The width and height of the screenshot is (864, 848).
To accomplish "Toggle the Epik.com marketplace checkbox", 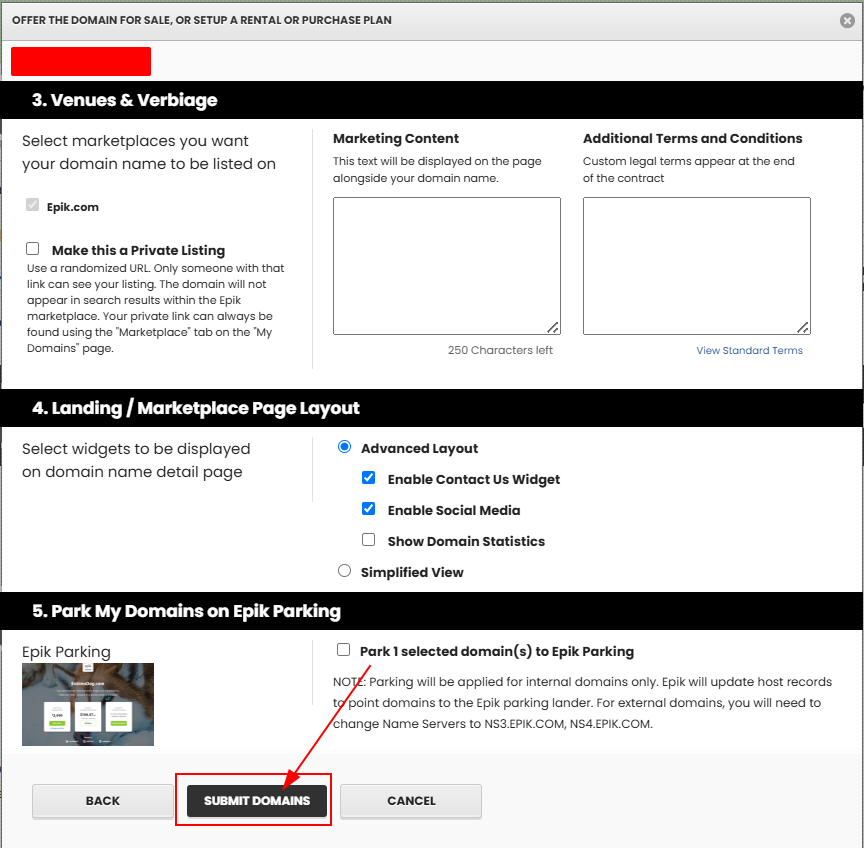I will coord(33,205).
